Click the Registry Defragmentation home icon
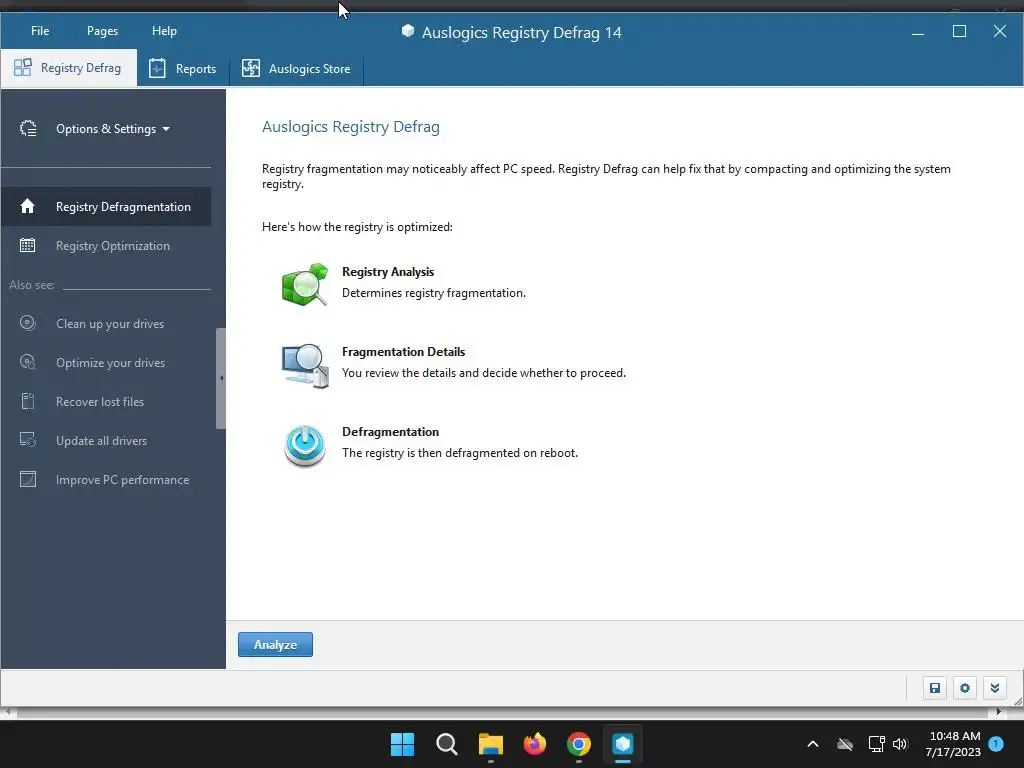 pyautogui.click(x=27, y=206)
